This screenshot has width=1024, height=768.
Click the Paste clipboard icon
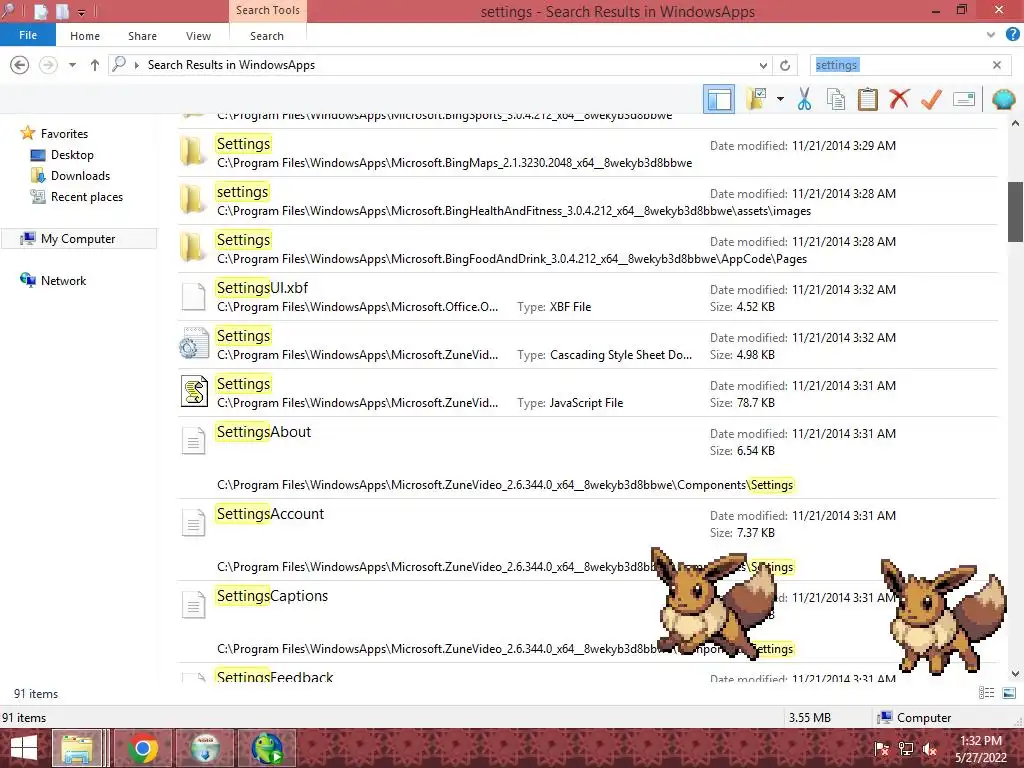pos(867,99)
